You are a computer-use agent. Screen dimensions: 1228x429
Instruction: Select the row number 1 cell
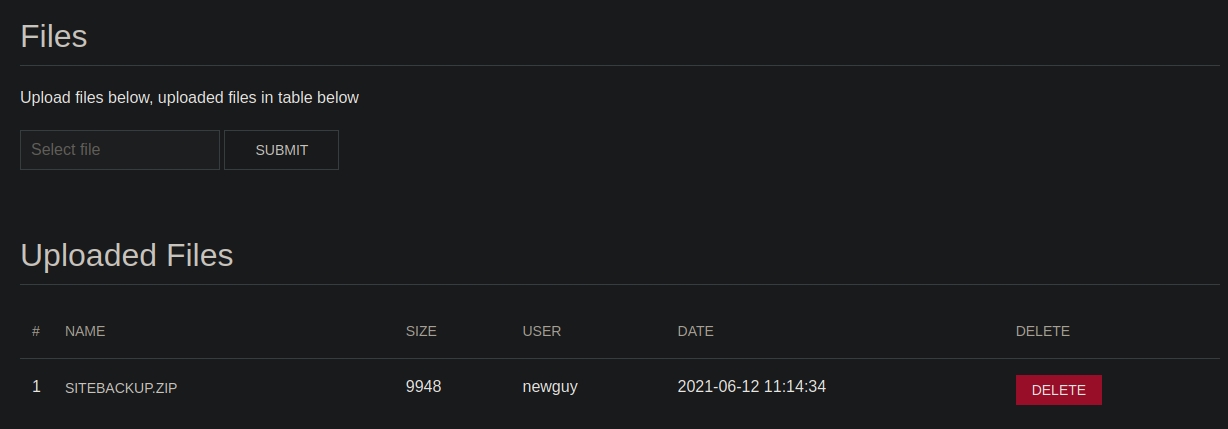tap(36, 387)
